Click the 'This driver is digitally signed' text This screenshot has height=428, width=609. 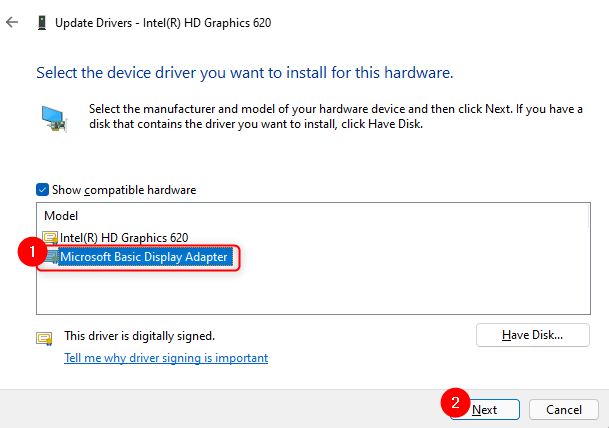point(139,337)
